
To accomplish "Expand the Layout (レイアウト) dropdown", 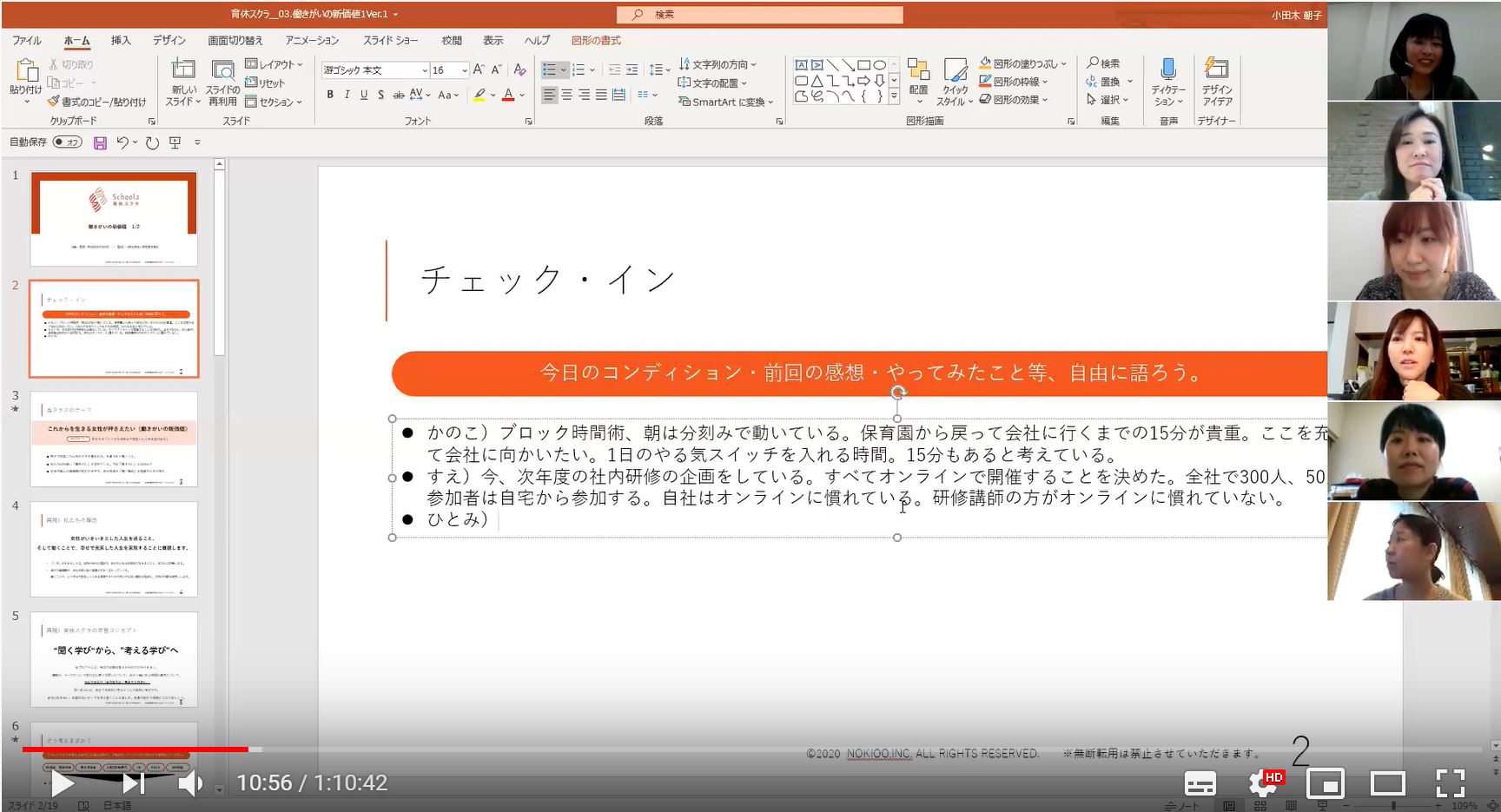I will click(x=274, y=64).
